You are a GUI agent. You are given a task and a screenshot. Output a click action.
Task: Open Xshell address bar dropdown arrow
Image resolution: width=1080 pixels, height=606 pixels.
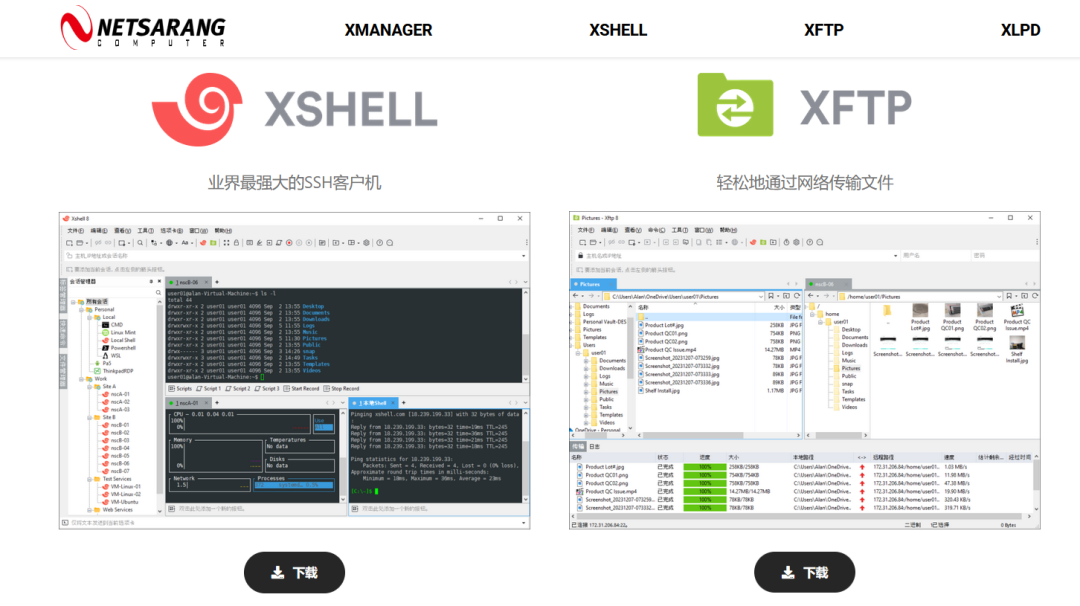pyautogui.click(x=523, y=256)
